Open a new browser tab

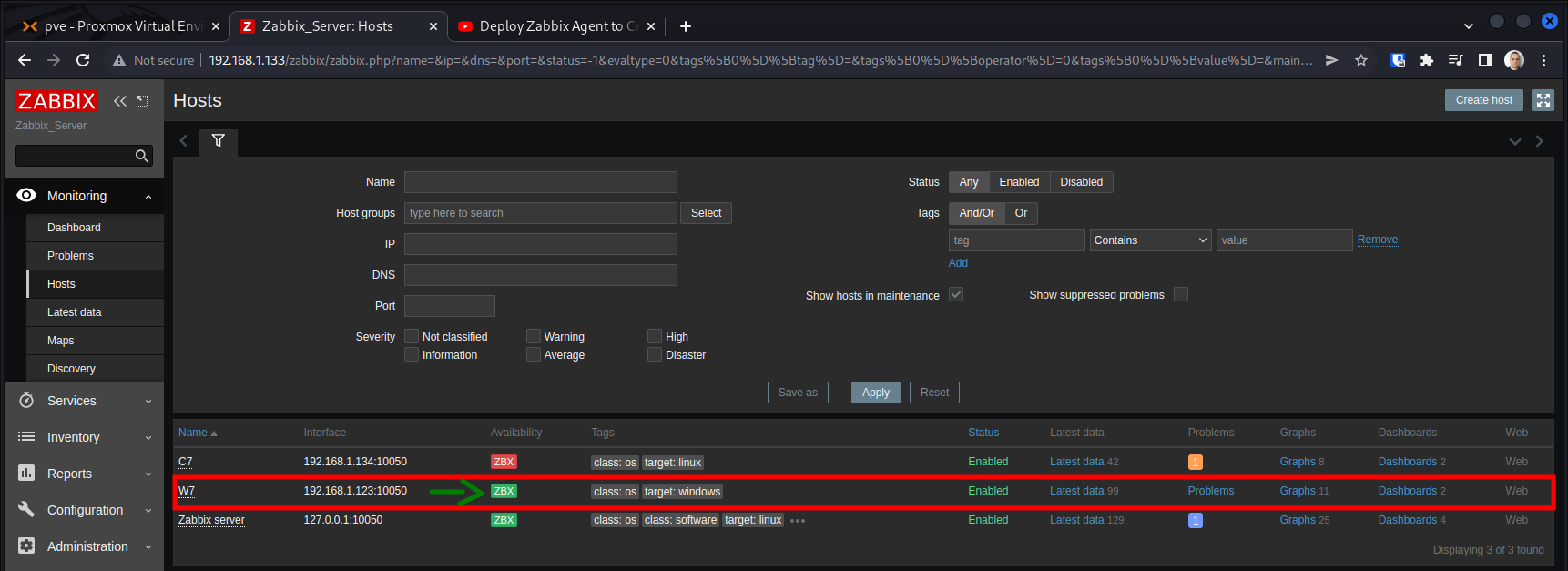[x=686, y=26]
